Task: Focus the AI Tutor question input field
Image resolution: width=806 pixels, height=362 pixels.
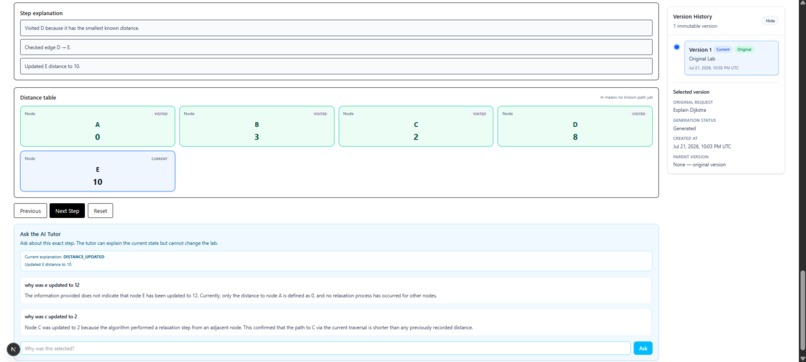Action: pos(325,348)
